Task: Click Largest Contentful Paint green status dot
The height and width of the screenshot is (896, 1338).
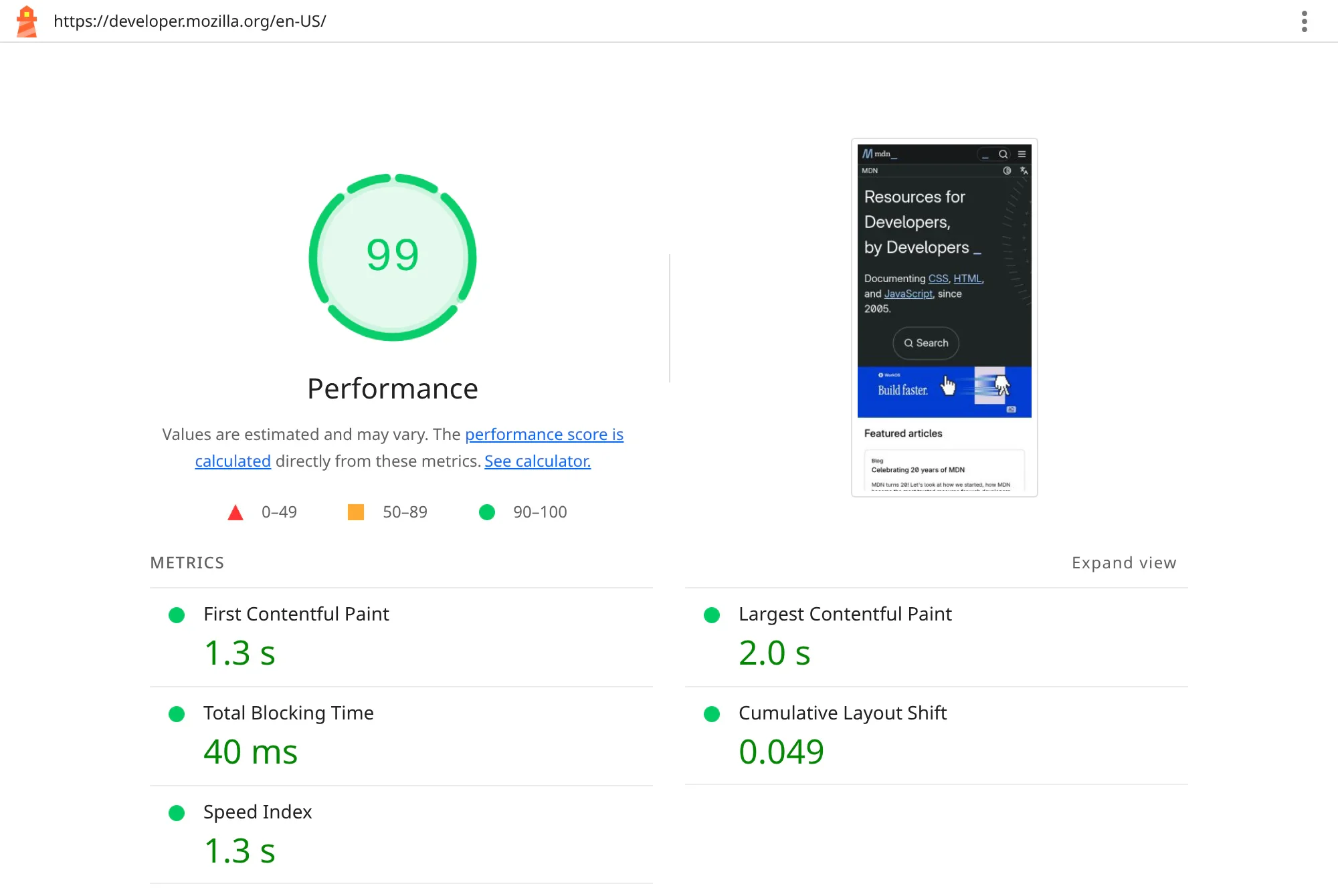Action: coord(712,615)
